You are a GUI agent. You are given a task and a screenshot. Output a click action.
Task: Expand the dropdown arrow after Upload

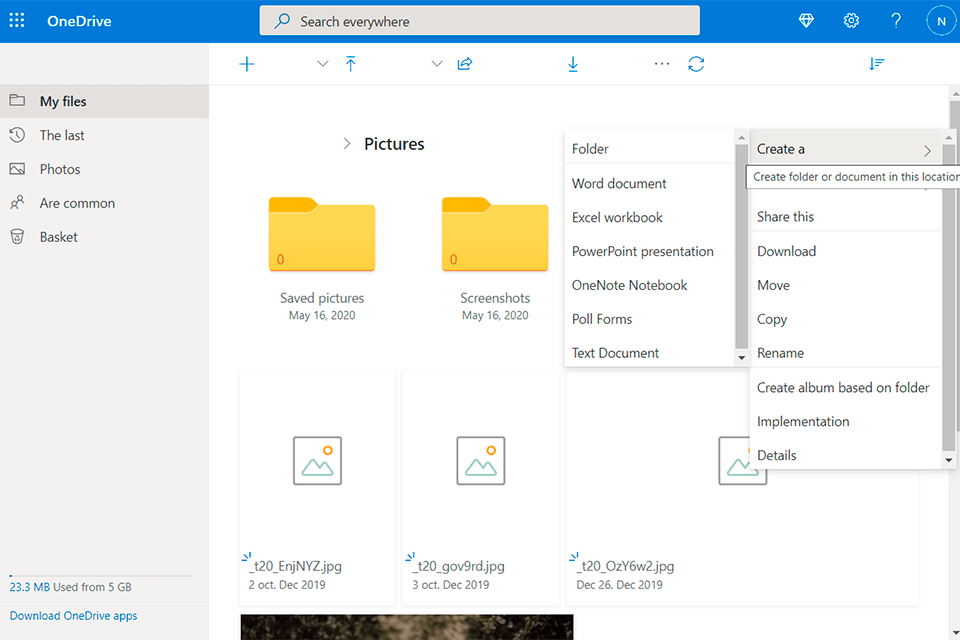[437, 64]
